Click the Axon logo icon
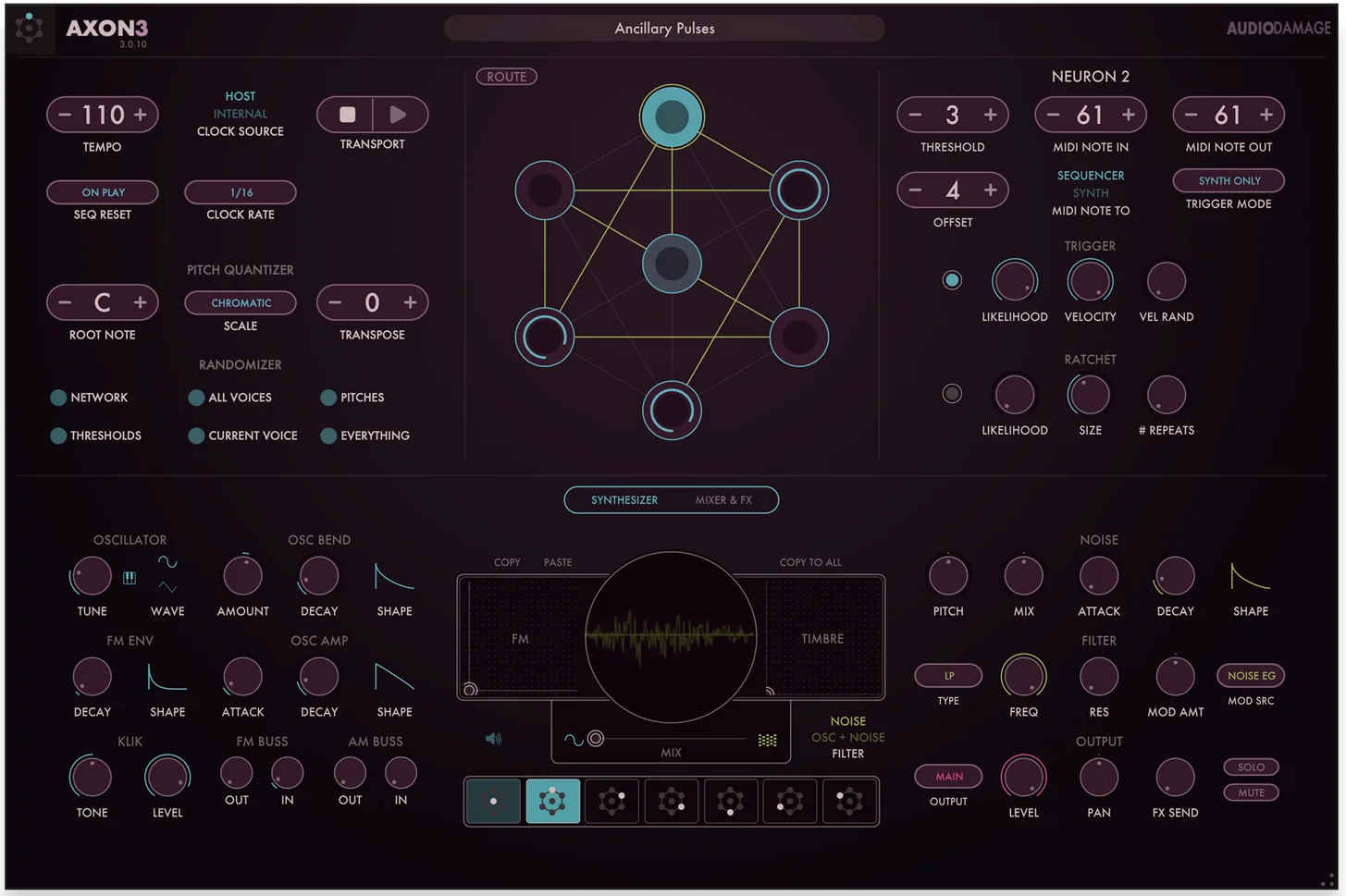Screen dimensions: 1346x896 [29, 28]
